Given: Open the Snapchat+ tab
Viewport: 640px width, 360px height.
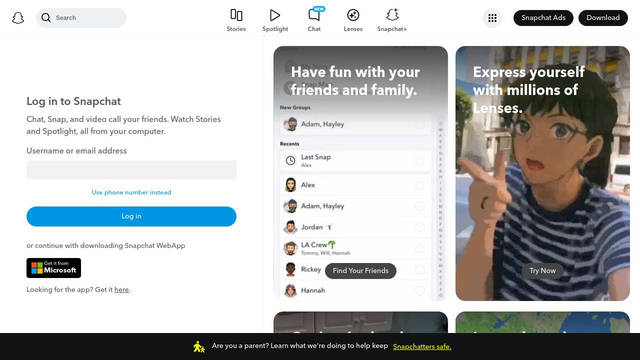Looking at the screenshot, I should (392, 20).
